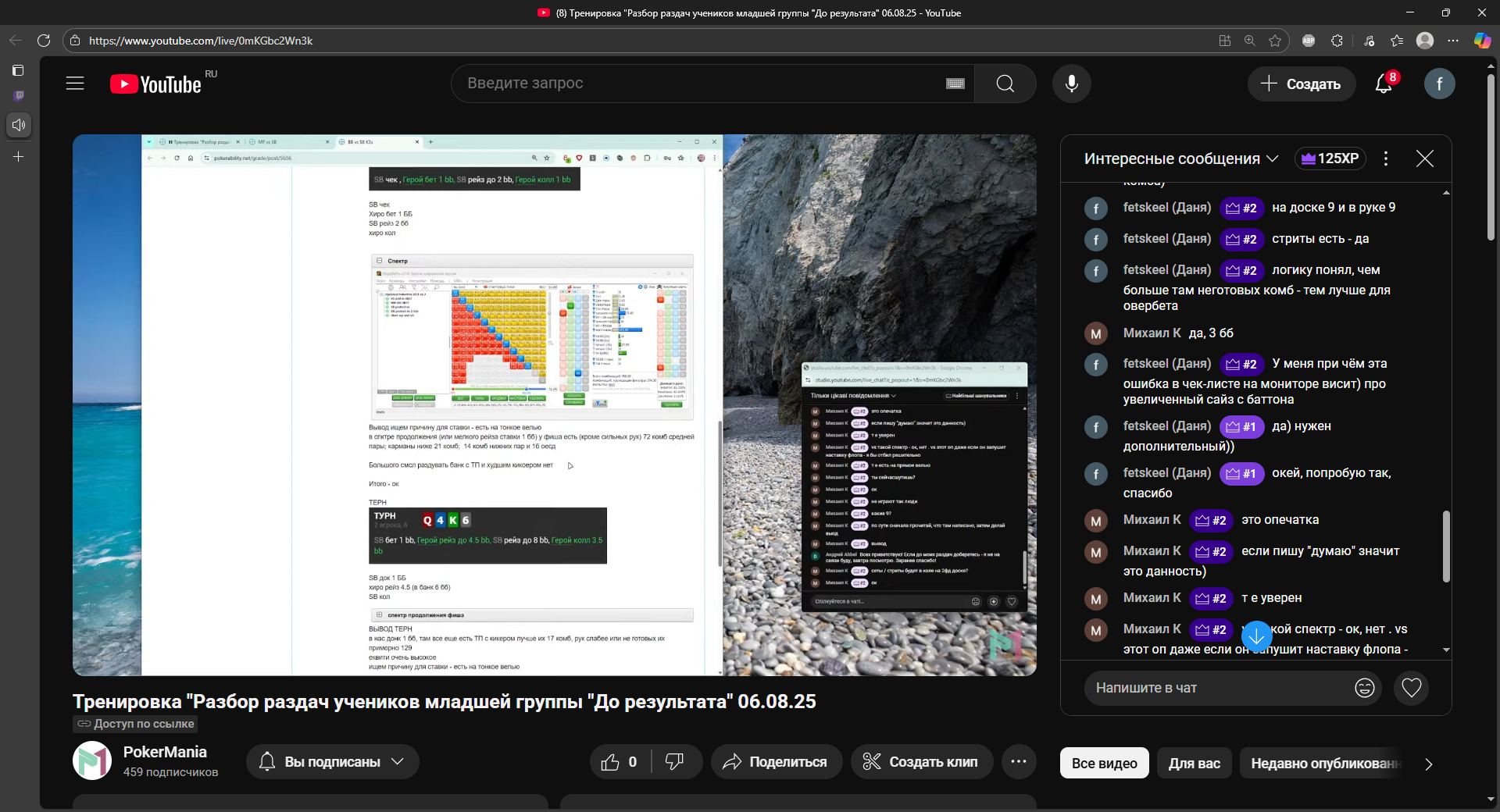
Task: Click message 'на доске 9 и в руке 9'
Action: 1334,208
